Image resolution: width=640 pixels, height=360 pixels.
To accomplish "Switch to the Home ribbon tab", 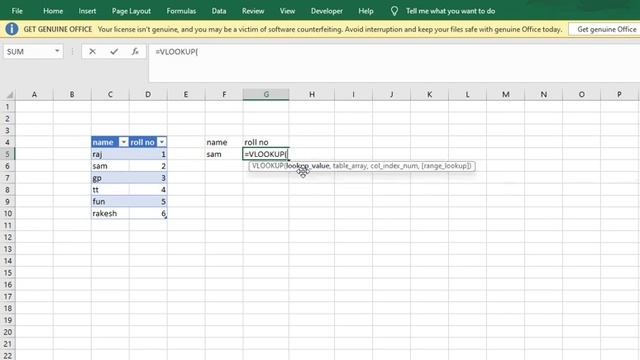I will [53, 11].
